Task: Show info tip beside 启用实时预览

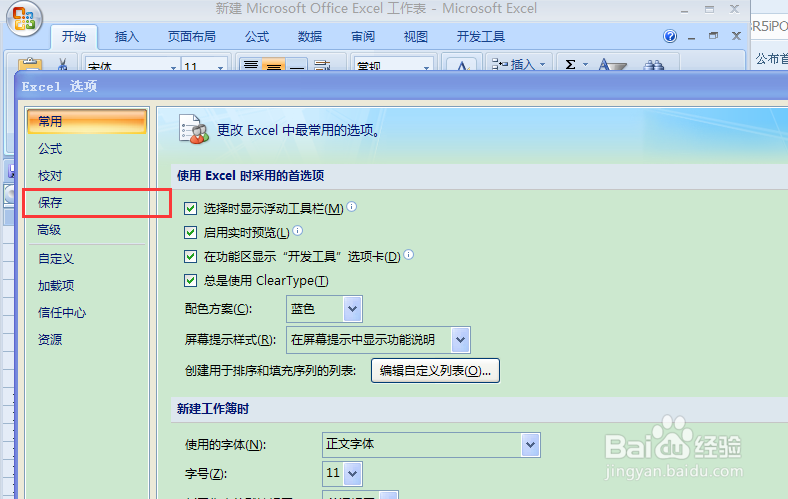Action: pos(298,231)
